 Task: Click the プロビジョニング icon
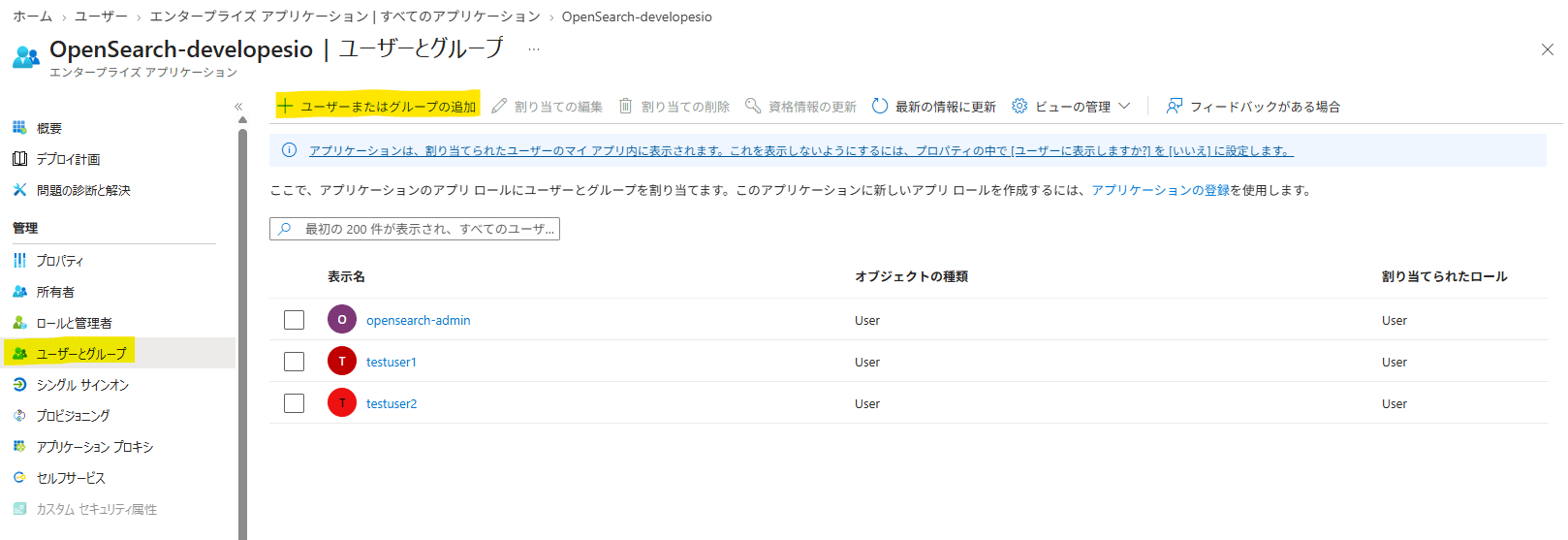point(19,415)
